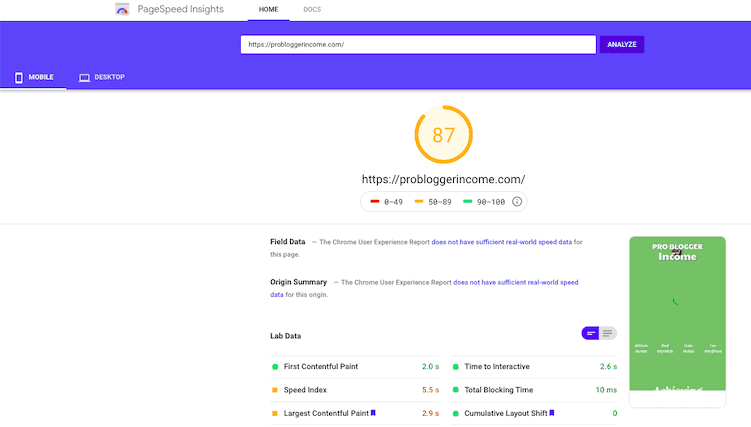Click the 87 performance score gauge
Image resolution: width=751 pixels, height=427 pixels.
443,135
